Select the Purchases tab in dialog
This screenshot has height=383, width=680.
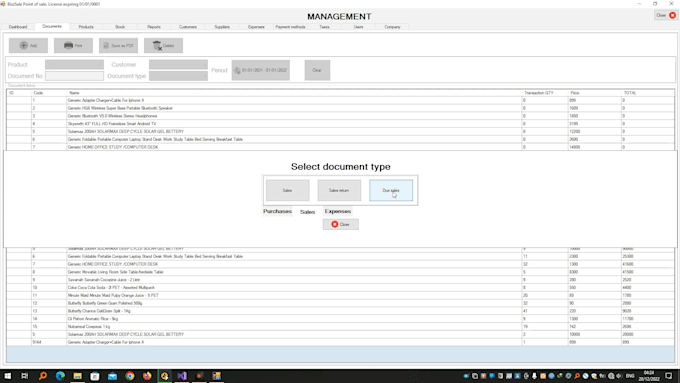tap(277, 211)
